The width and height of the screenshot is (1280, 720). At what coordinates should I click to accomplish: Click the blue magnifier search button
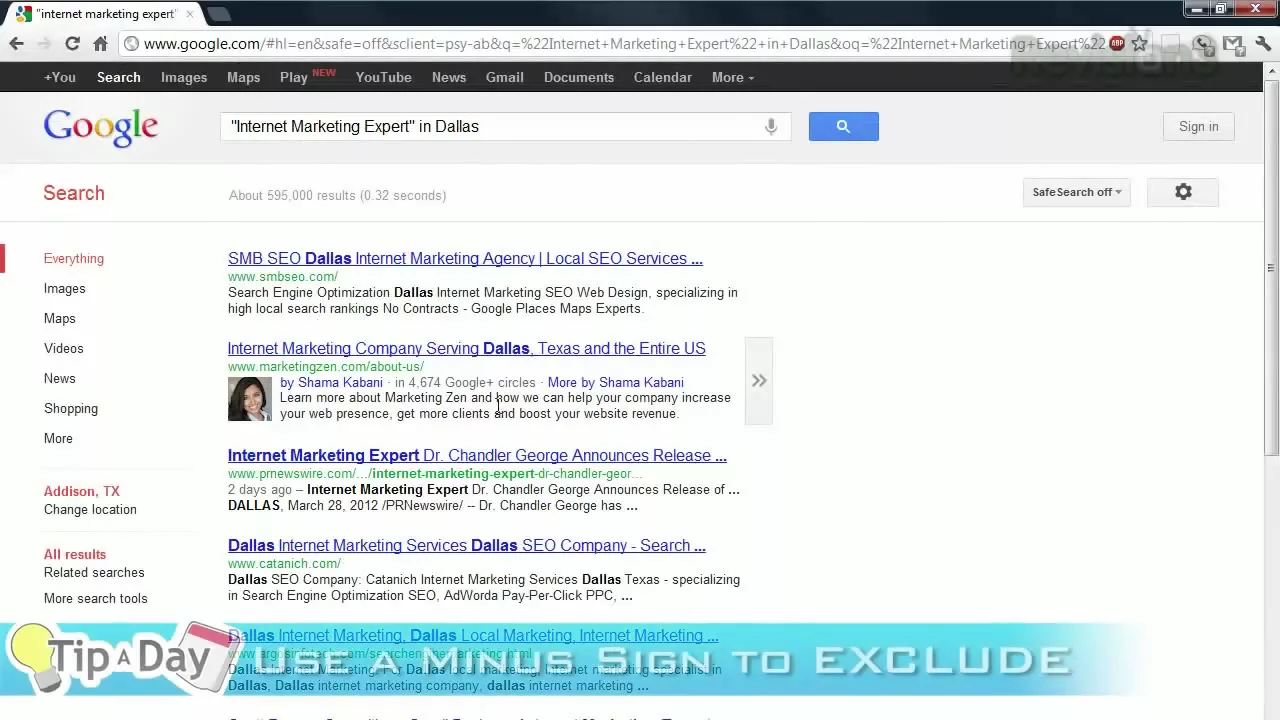click(x=843, y=127)
